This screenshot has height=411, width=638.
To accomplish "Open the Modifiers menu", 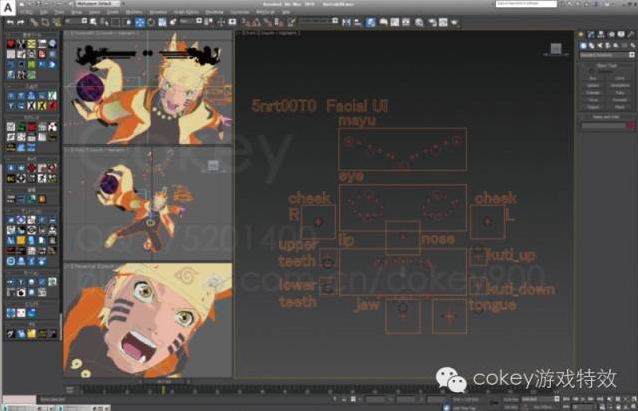I will (x=134, y=12).
